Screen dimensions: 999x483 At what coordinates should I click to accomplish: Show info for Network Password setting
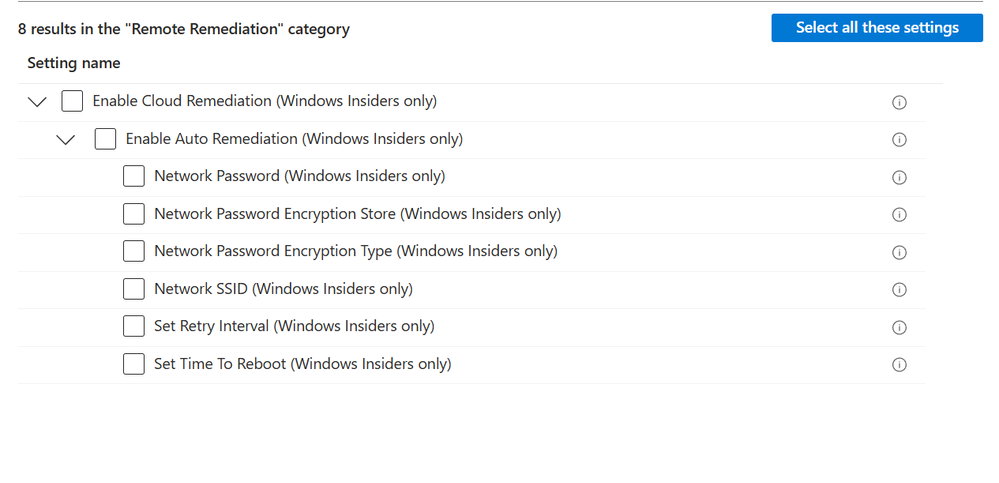[x=899, y=177]
